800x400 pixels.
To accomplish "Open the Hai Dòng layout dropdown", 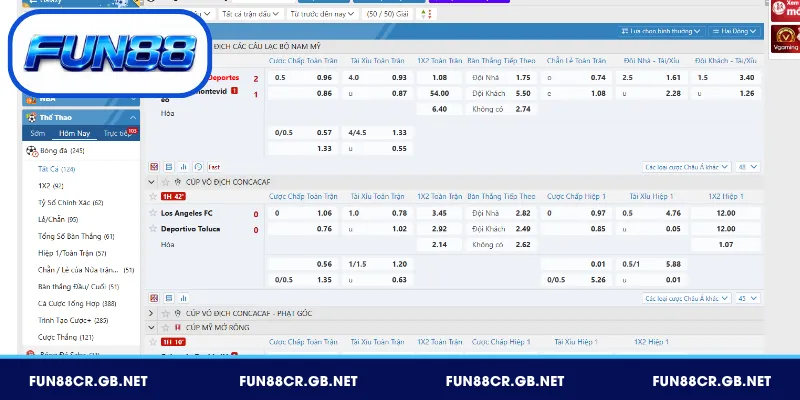I will (734, 31).
